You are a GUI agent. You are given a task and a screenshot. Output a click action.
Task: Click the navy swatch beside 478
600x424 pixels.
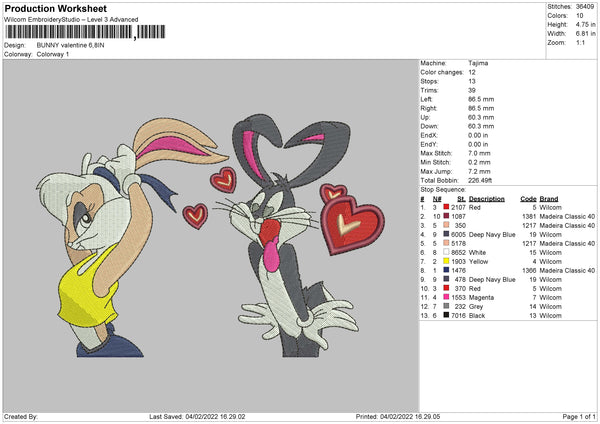pos(446,279)
